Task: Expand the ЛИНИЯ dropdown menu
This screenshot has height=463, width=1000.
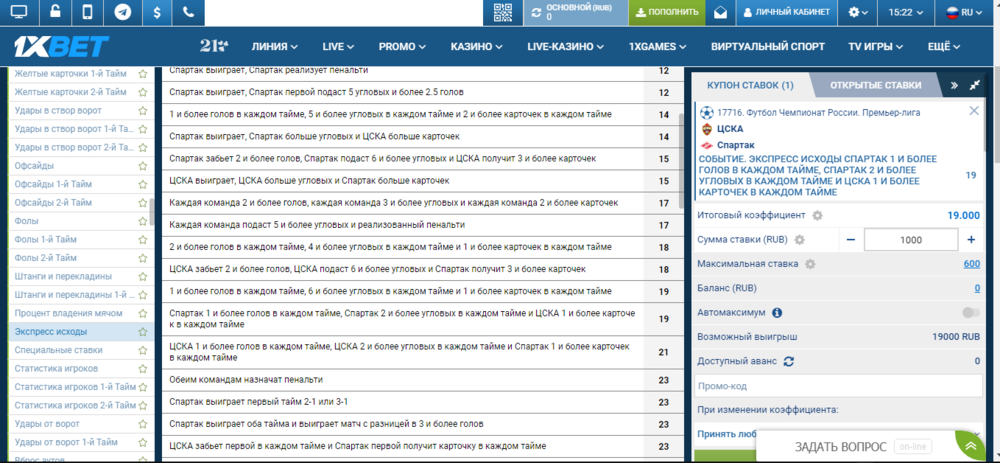Action: pyautogui.click(x=275, y=47)
